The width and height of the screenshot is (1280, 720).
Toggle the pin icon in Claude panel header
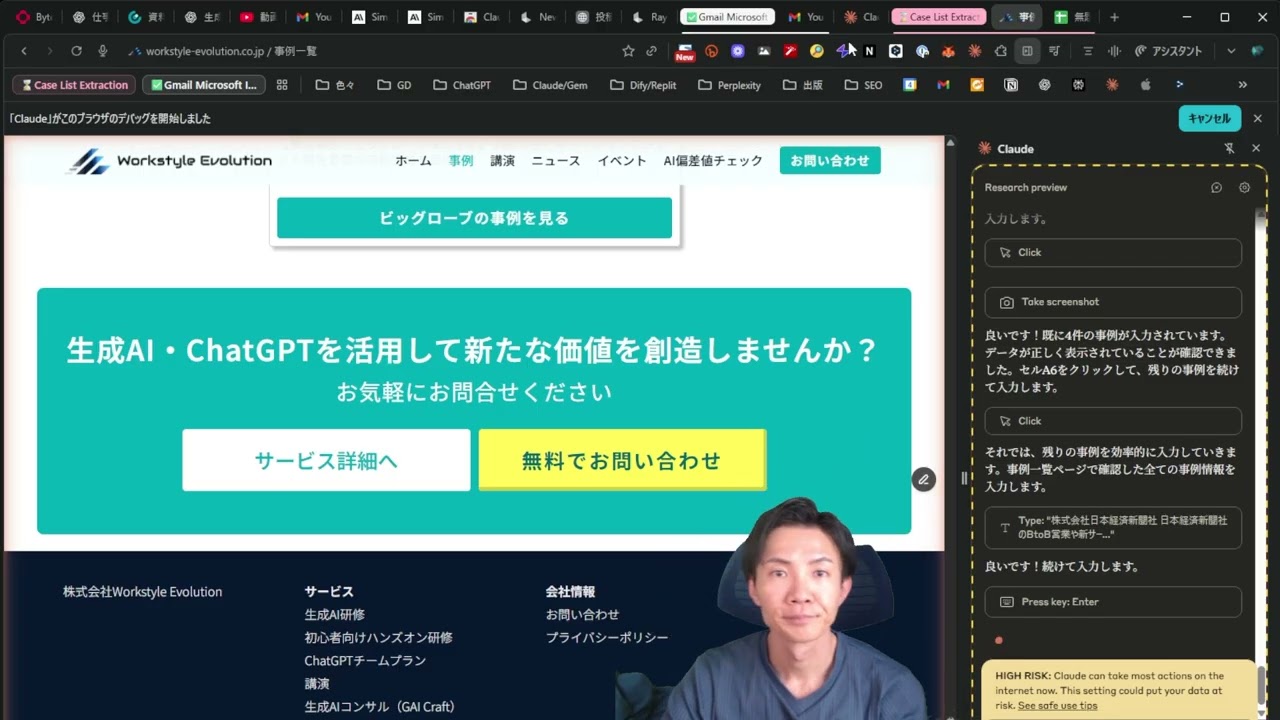pos(1230,149)
